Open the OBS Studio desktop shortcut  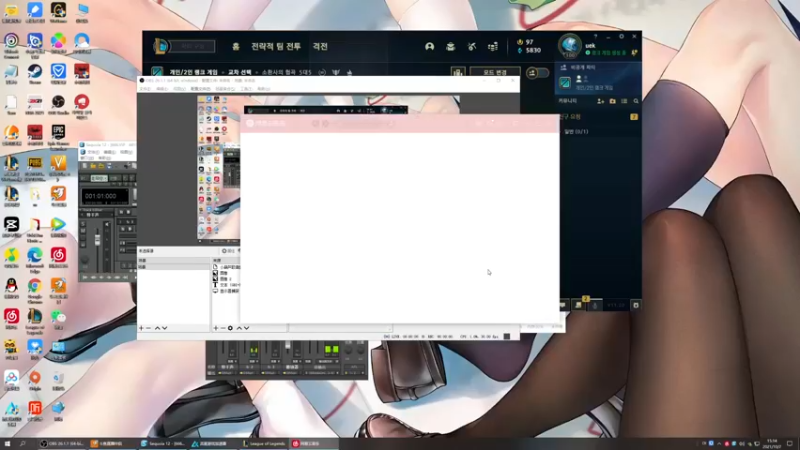58,105
